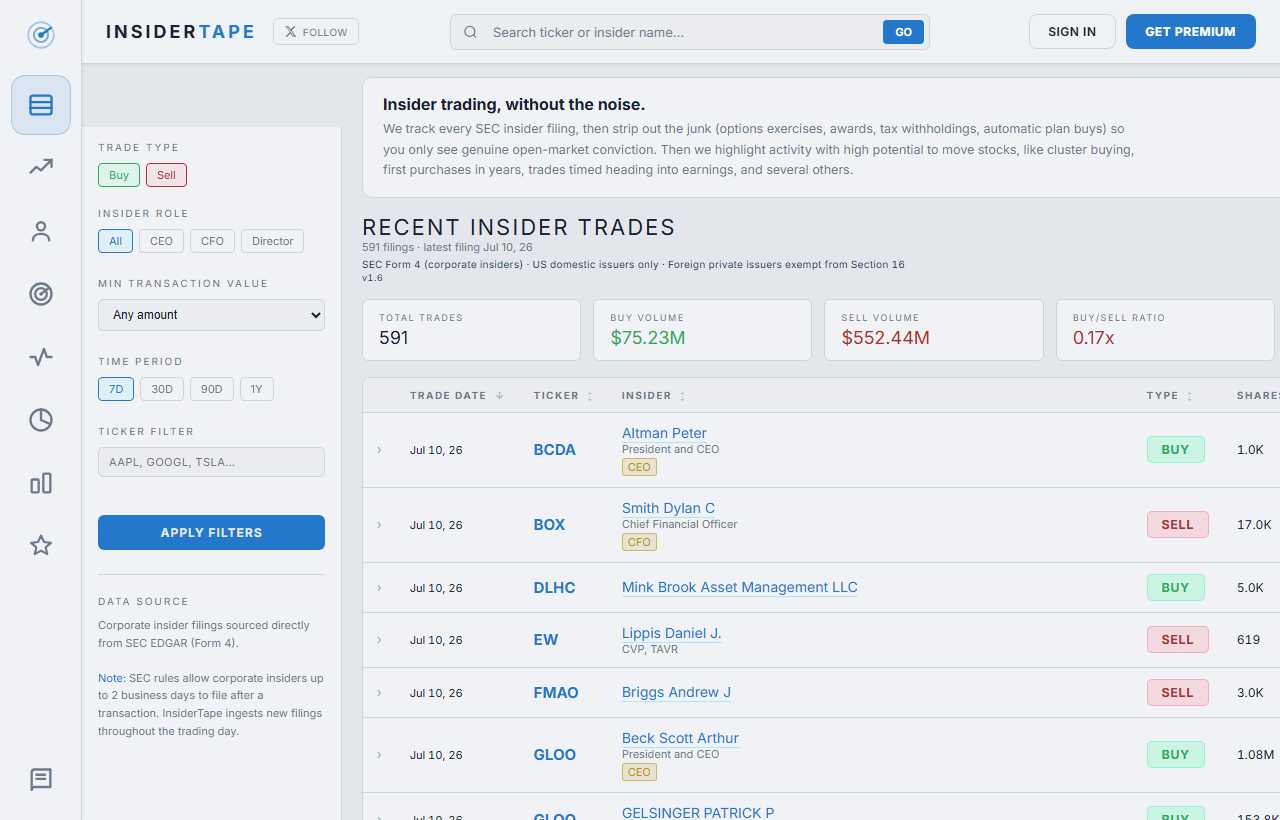The image size is (1280, 820).
Task: Click the magnifier search icon
Action: (470, 32)
